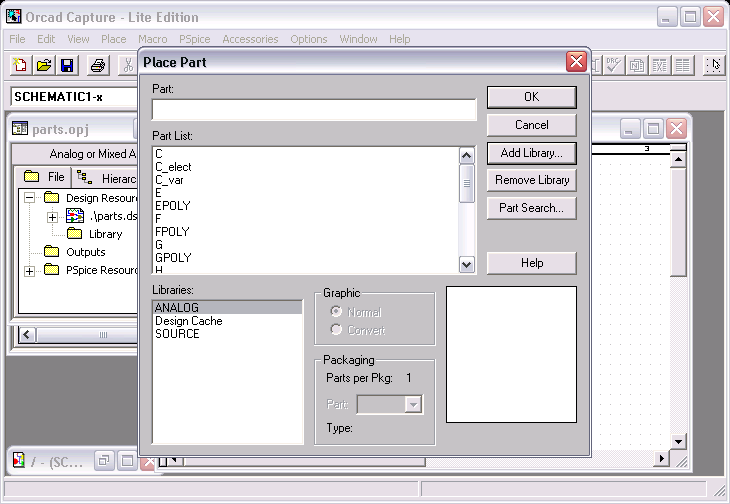Click the schematic window scroll-up arrow
The width and height of the screenshot is (730, 504).
[678, 160]
